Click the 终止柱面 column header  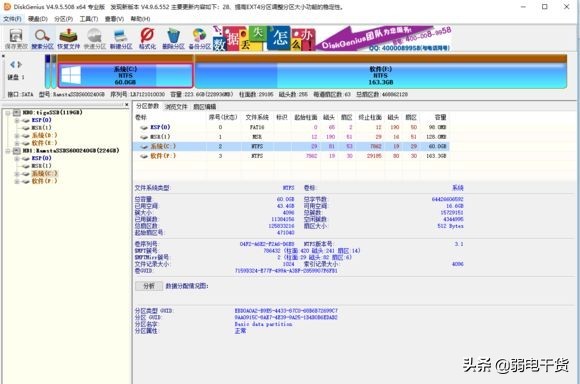(x=370, y=117)
